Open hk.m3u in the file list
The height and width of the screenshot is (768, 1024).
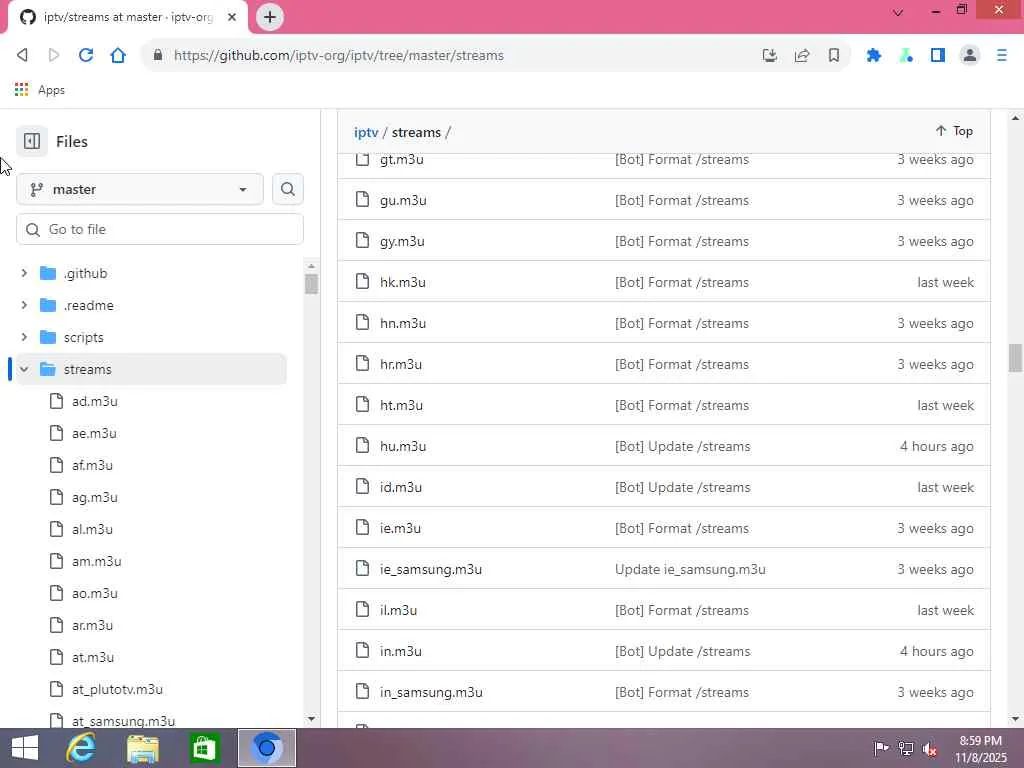[x=403, y=283]
